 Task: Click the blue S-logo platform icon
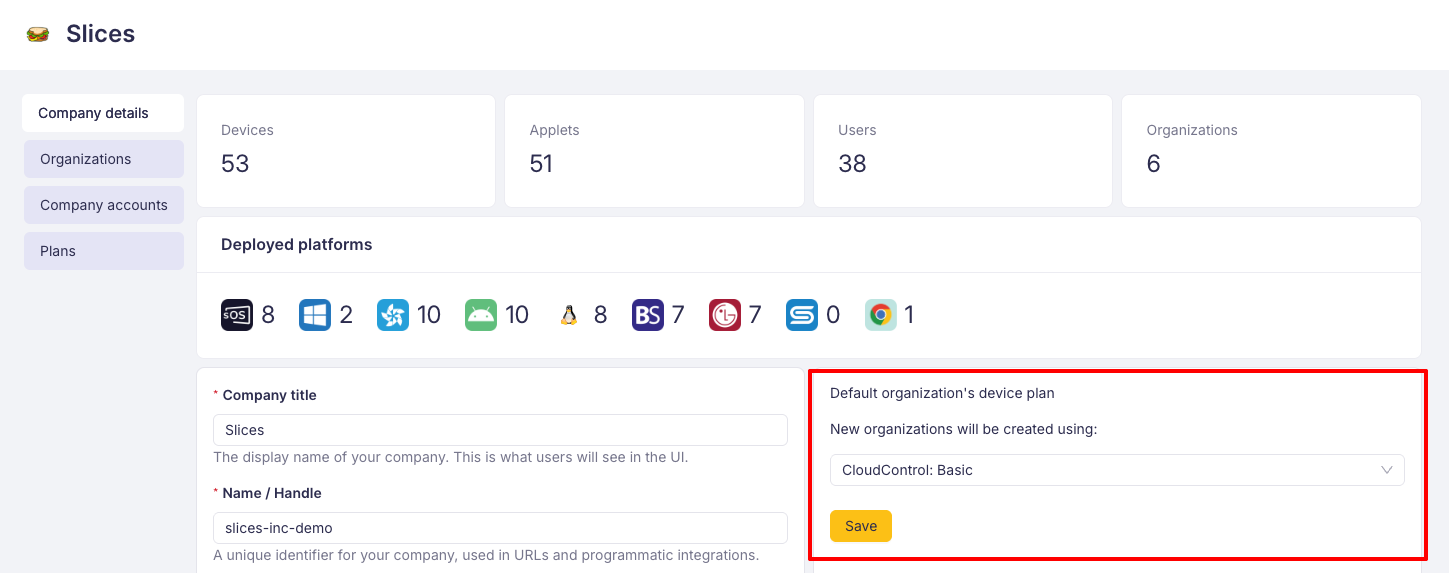[802, 315]
